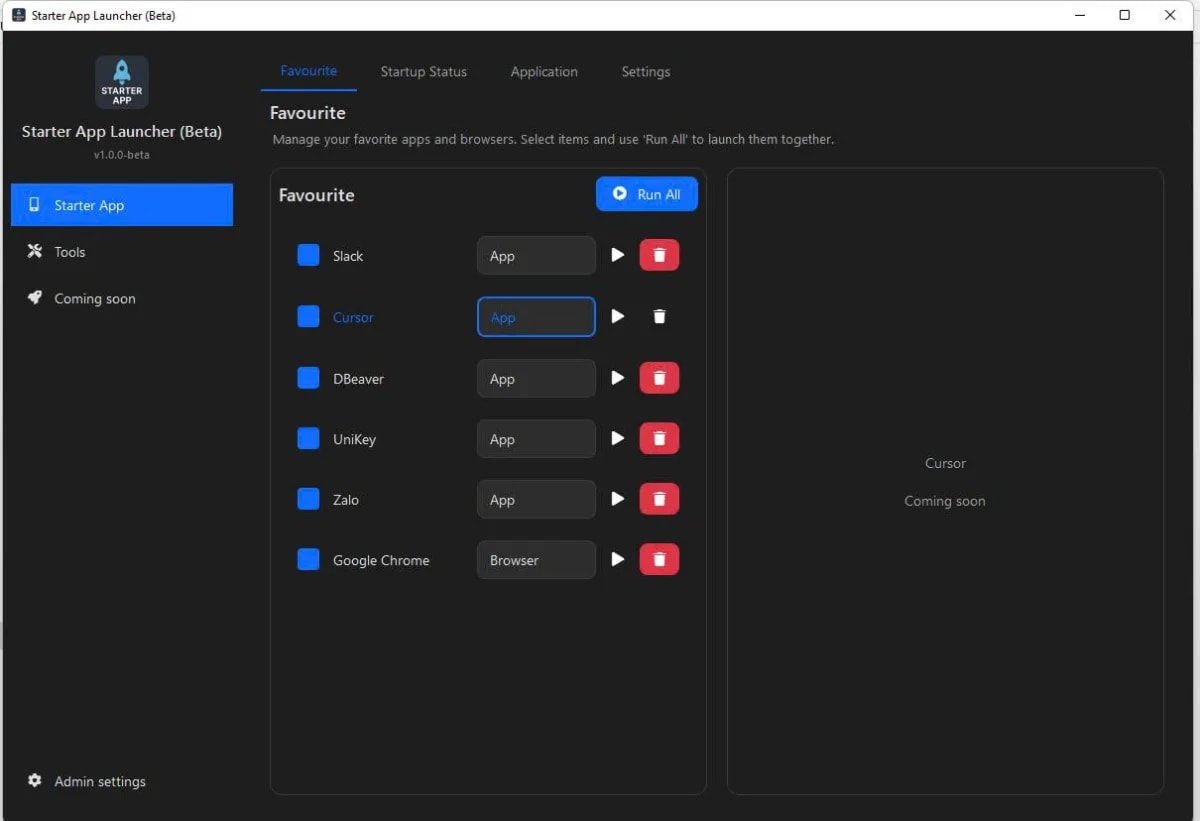
Task: Open the Browser dropdown for Google Chrome
Action: coord(536,559)
